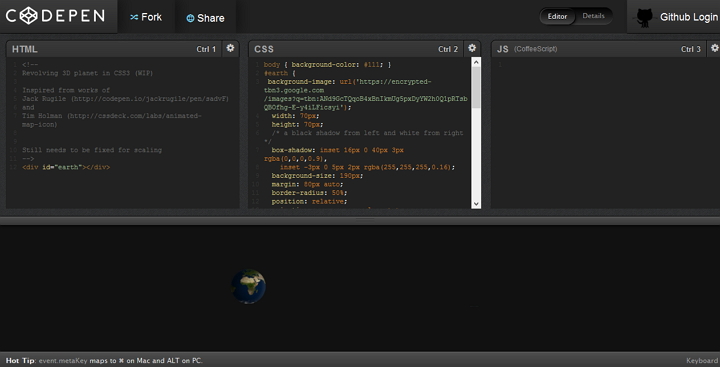
Task: Click the 'position: relative' line
Action: pyautogui.click(x=309, y=202)
